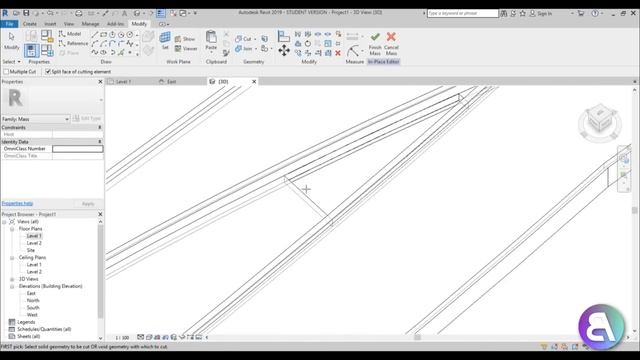
Task: Click the red Delete icon
Action: (x=338, y=53)
